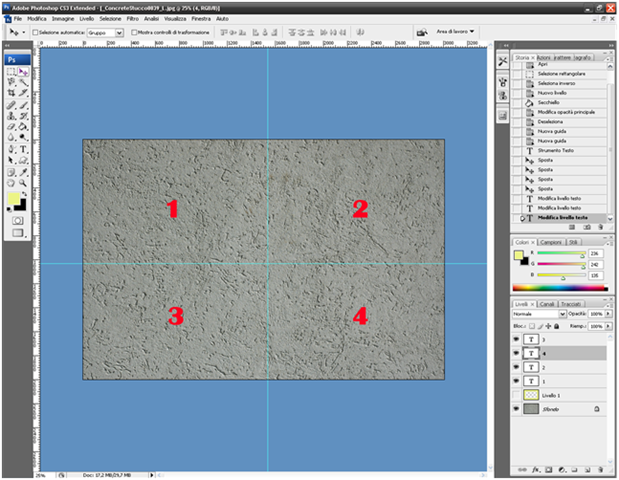Viewport: 619px width, 480px height.
Task: Open the Gruppo dropdown in options bar
Action: [x=103, y=32]
